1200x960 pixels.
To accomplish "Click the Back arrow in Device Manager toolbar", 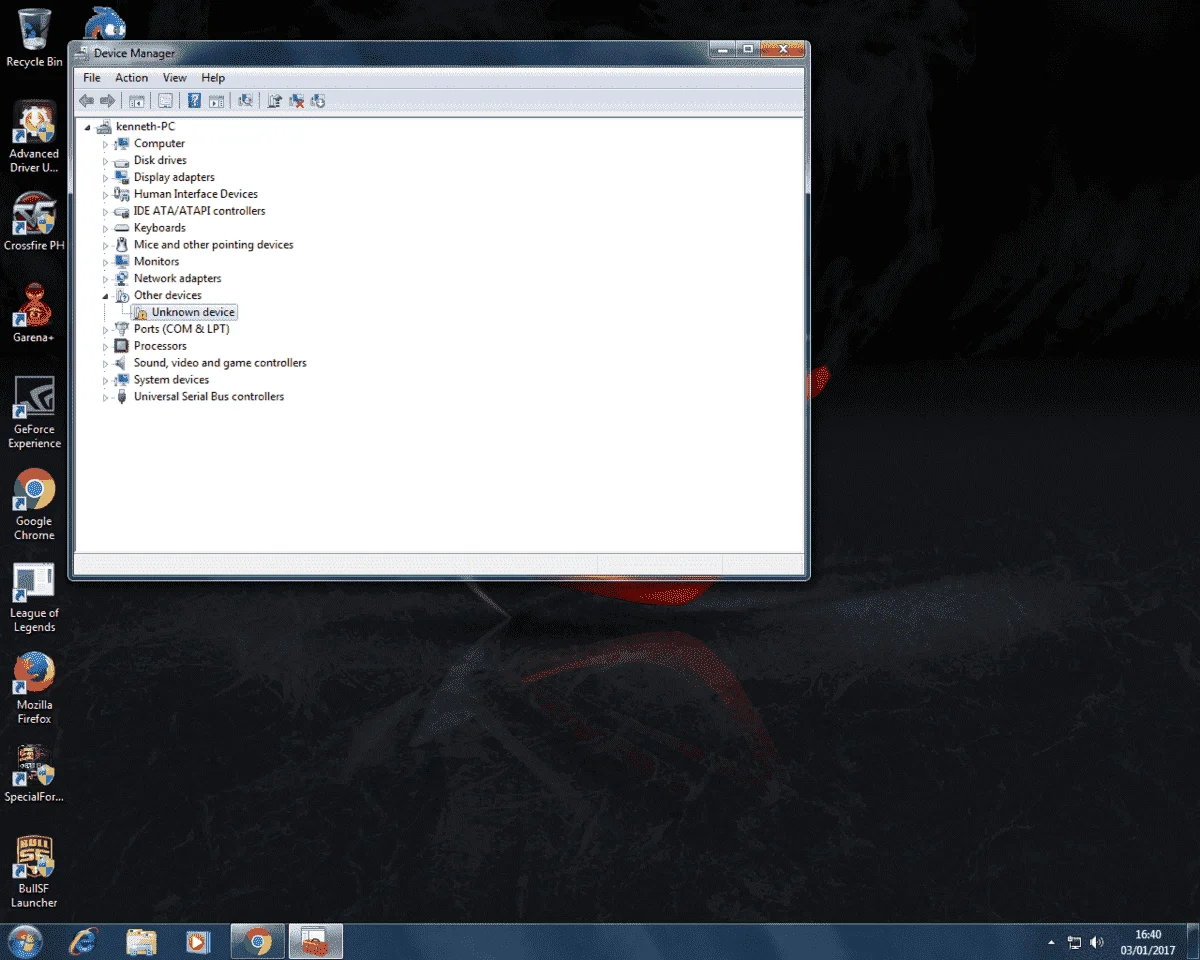I will click(x=86, y=101).
